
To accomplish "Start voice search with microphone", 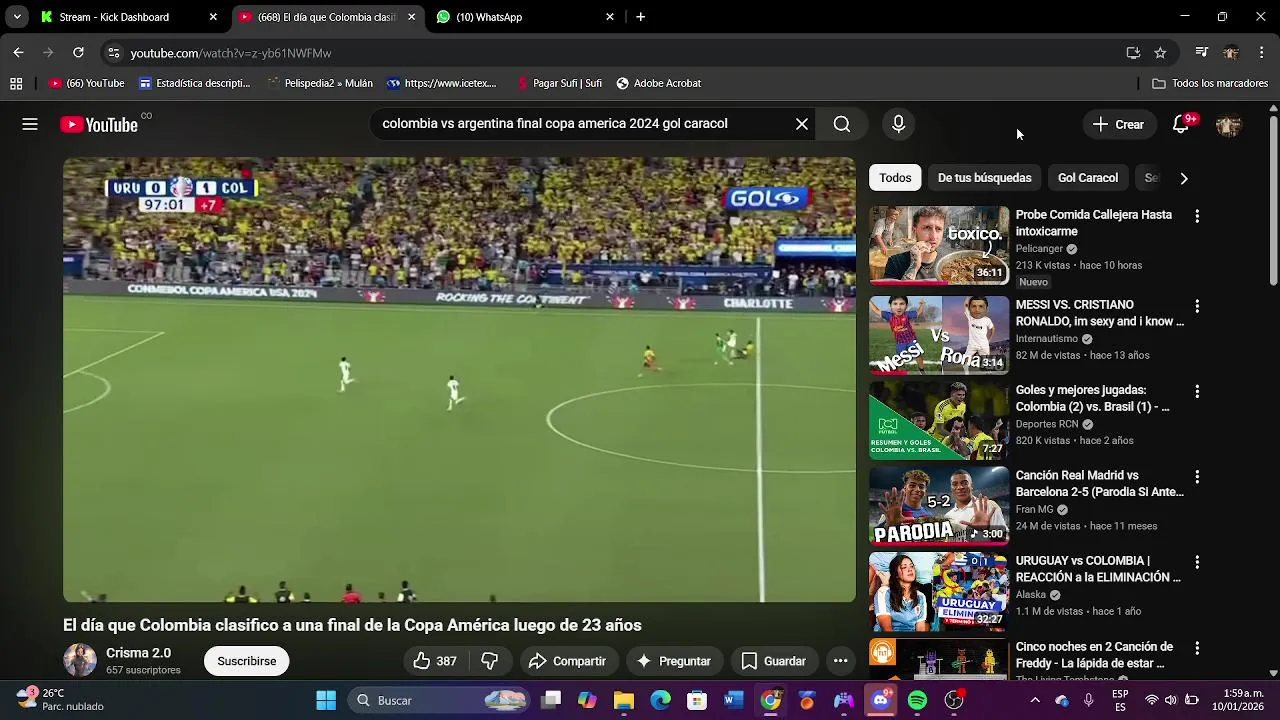I will 898,124.
